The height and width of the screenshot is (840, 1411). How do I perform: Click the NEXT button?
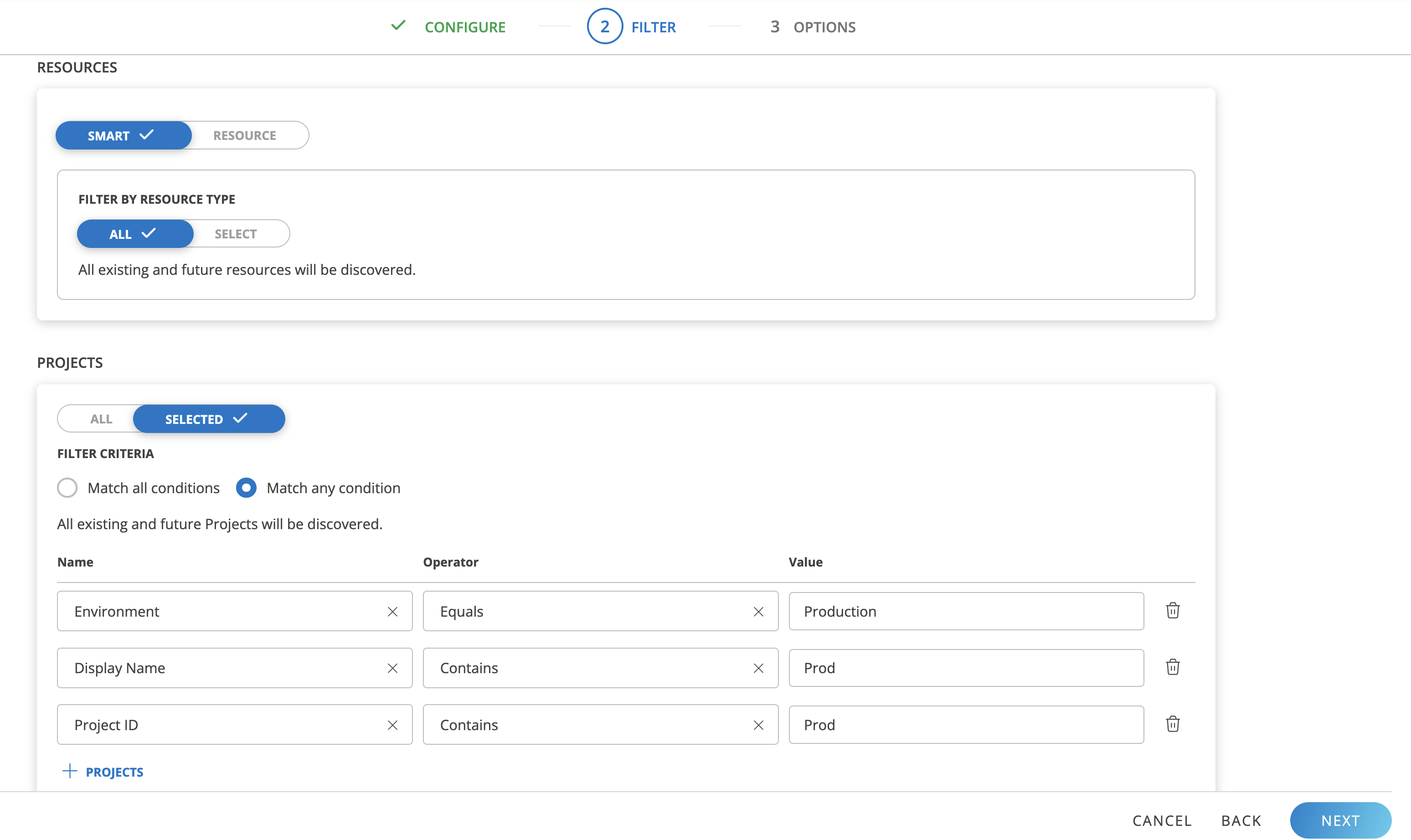pos(1340,820)
